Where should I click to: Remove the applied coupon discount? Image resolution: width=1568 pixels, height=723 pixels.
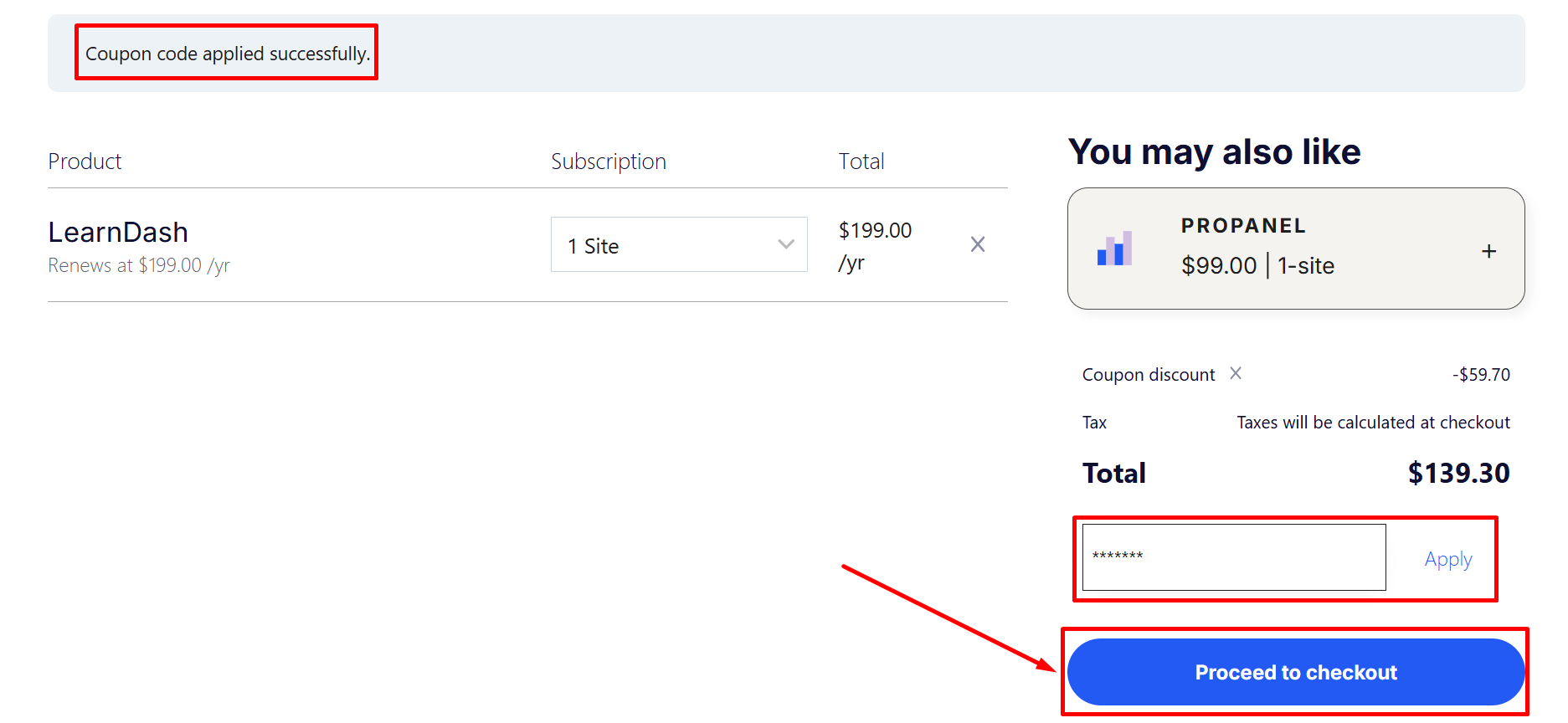click(x=1236, y=373)
